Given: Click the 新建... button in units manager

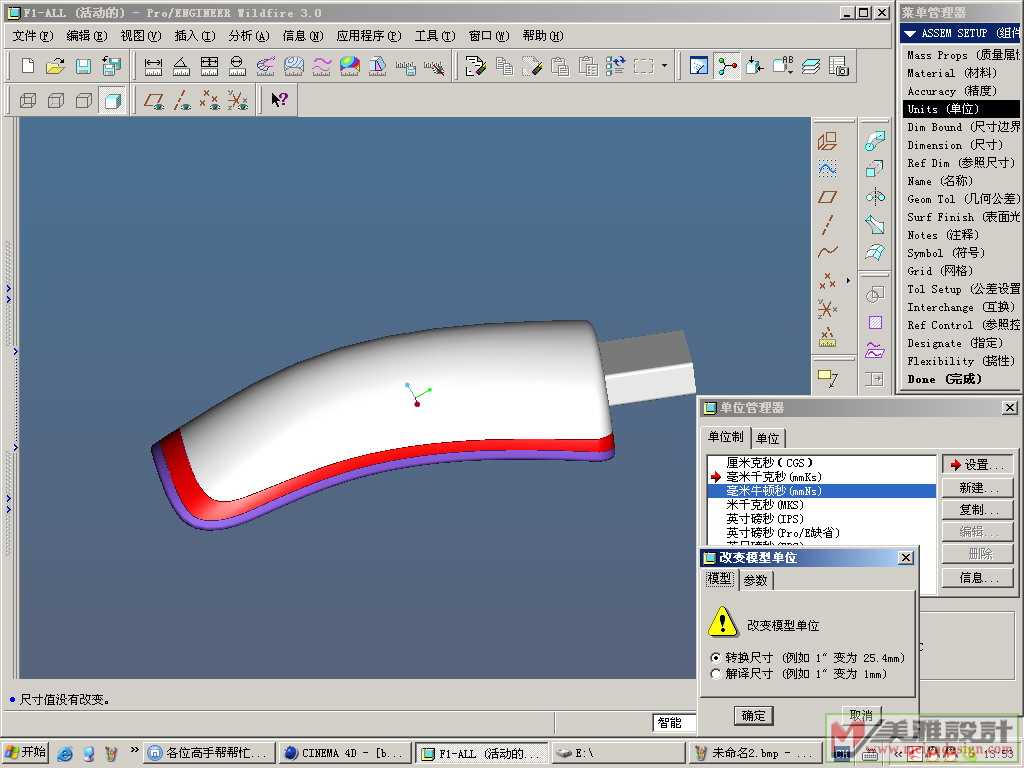Looking at the screenshot, I should tap(976, 488).
